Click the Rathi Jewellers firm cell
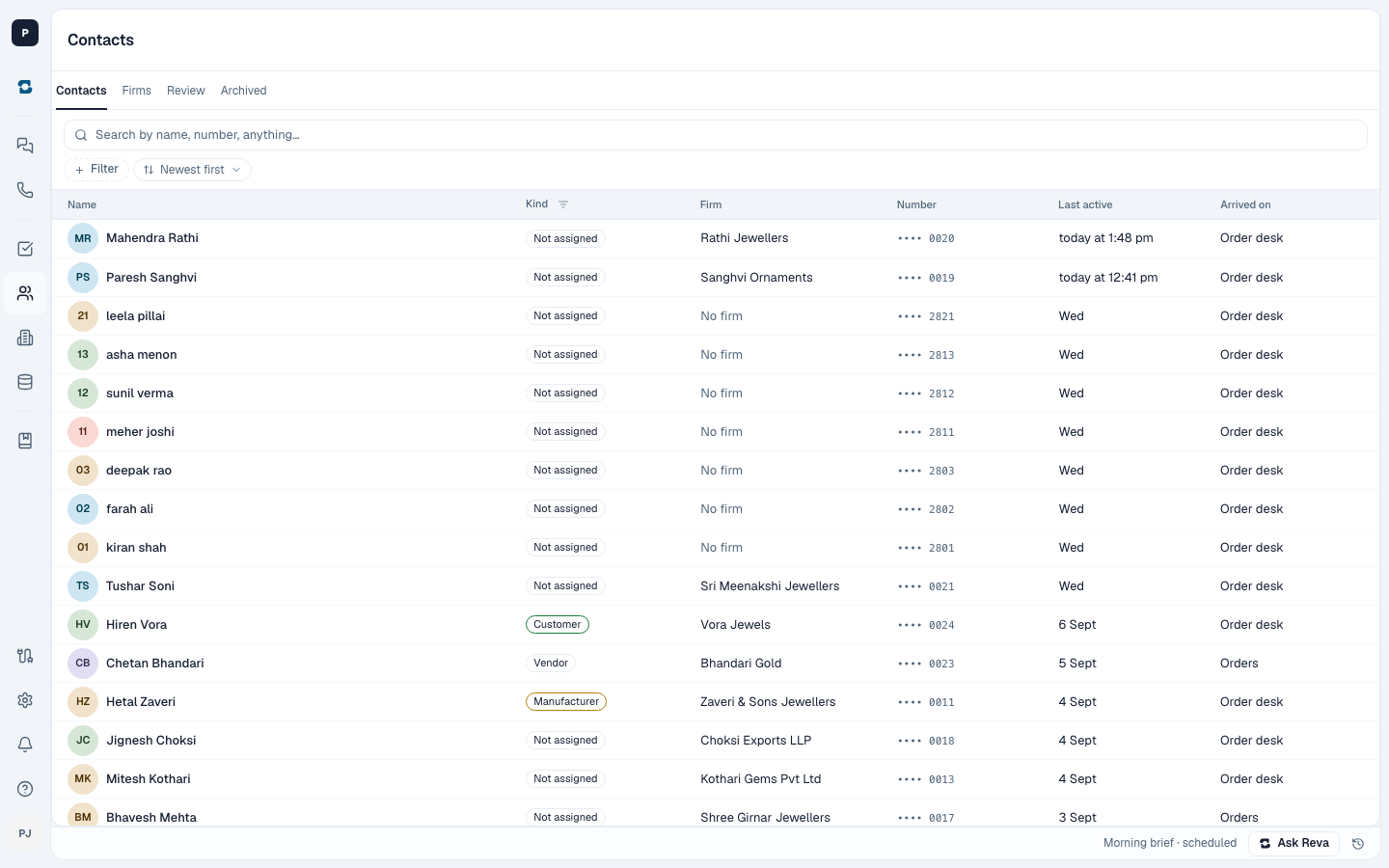The width and height of the screenshot is (1389, 868). click(x=745, y=238)
